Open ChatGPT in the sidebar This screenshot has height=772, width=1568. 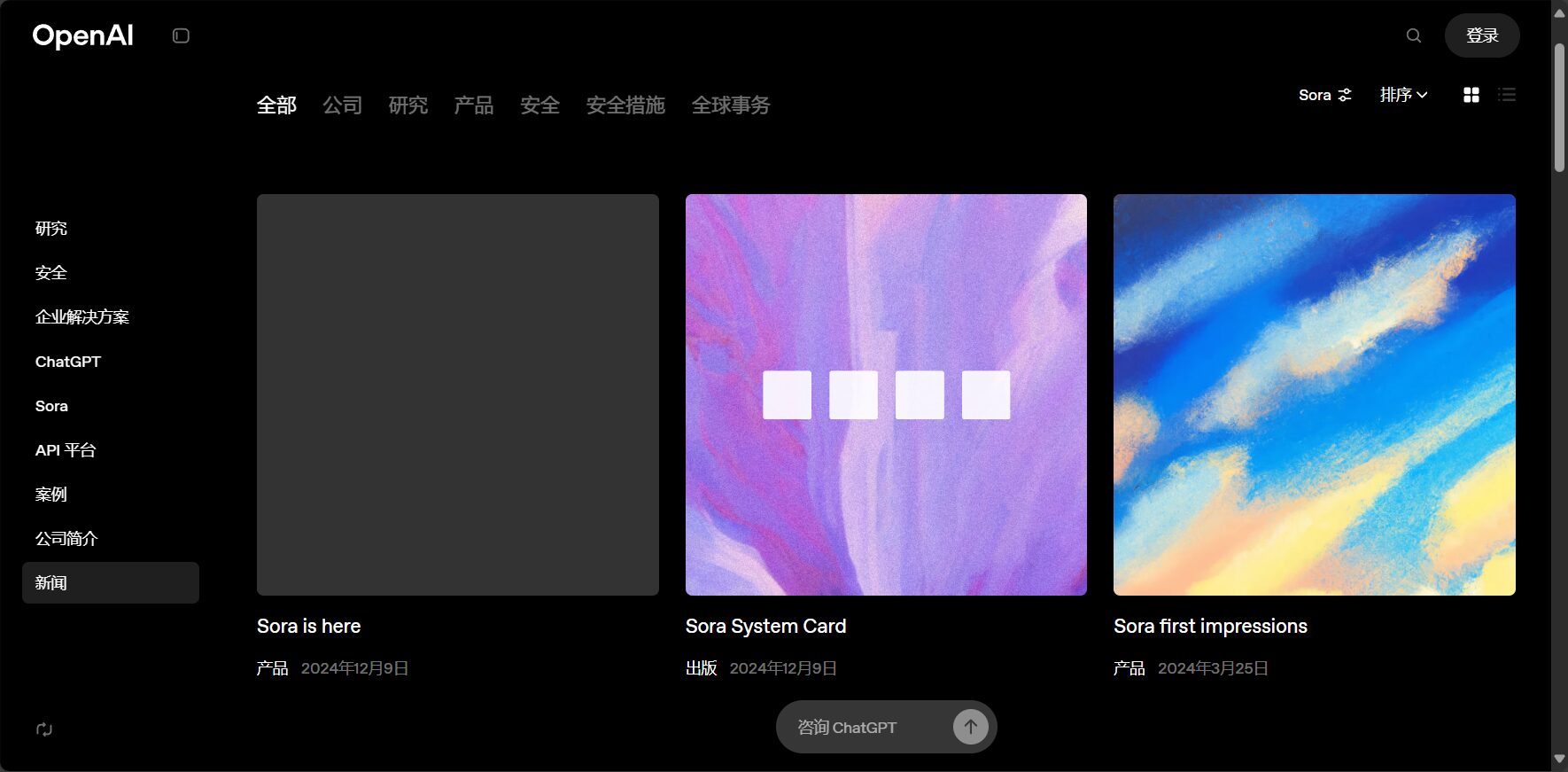68,362
